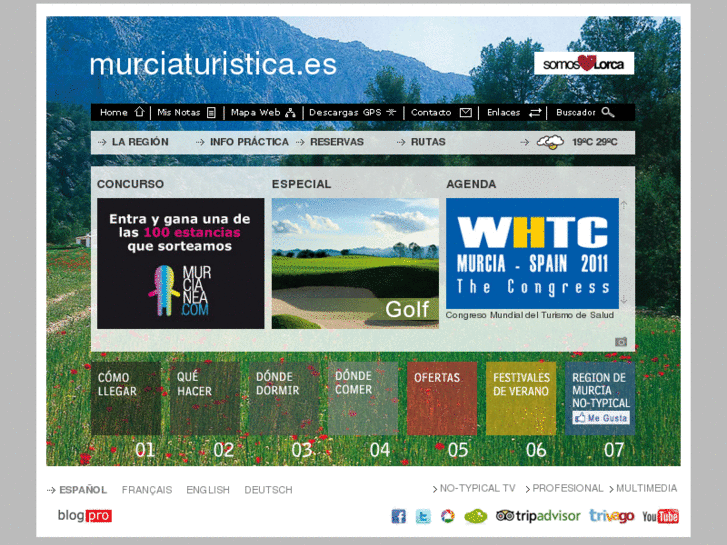Open the WHTC congress banner
Screen dimensions: 727x545
click(x=532, y=253)
